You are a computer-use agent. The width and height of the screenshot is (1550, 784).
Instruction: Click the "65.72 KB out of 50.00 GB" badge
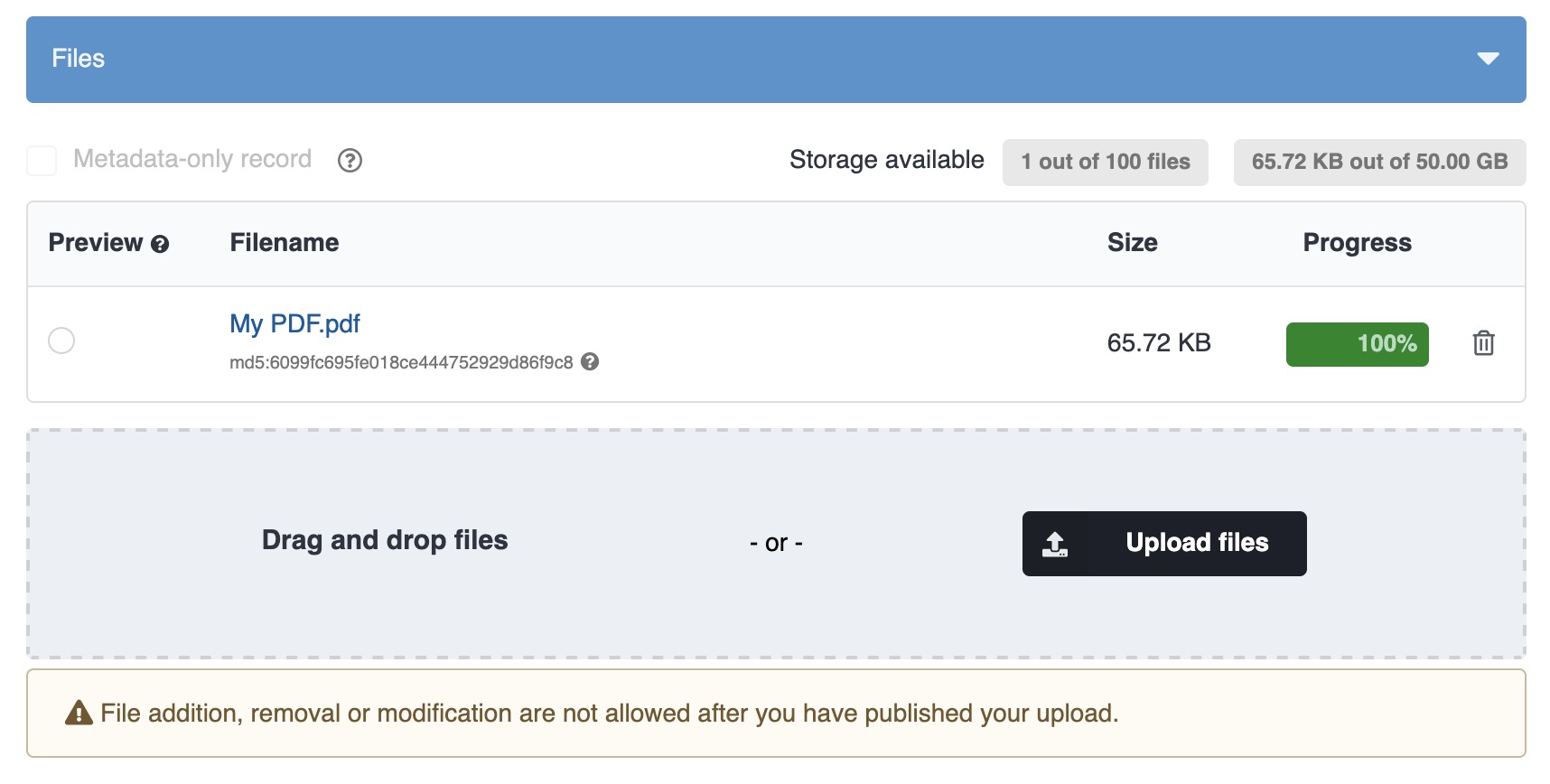(x=1379, y=163)
